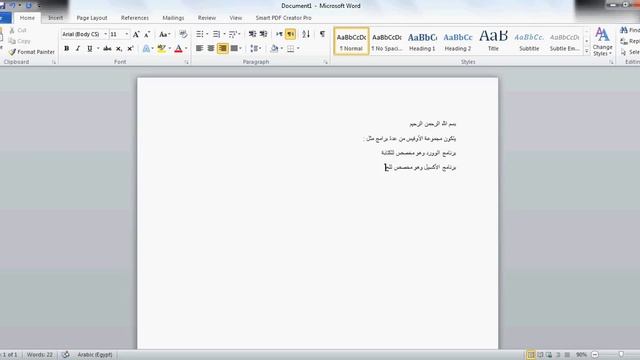Click the zoom out minus button
The width and height of the screenshot is (640, 360).
point(595,355)
